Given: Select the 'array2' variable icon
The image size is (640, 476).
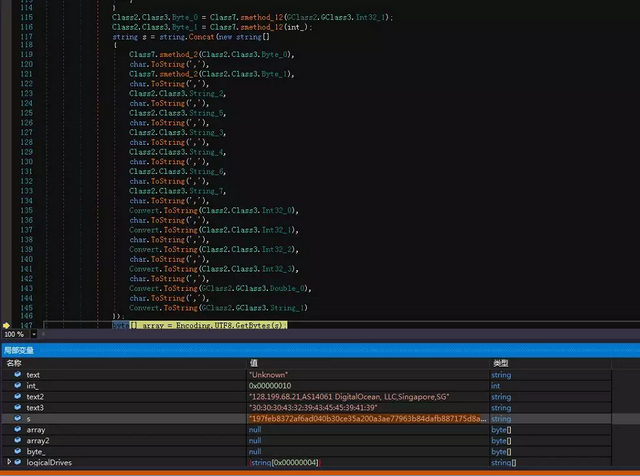Looking at the screenshot, I should tap(18, 440).
